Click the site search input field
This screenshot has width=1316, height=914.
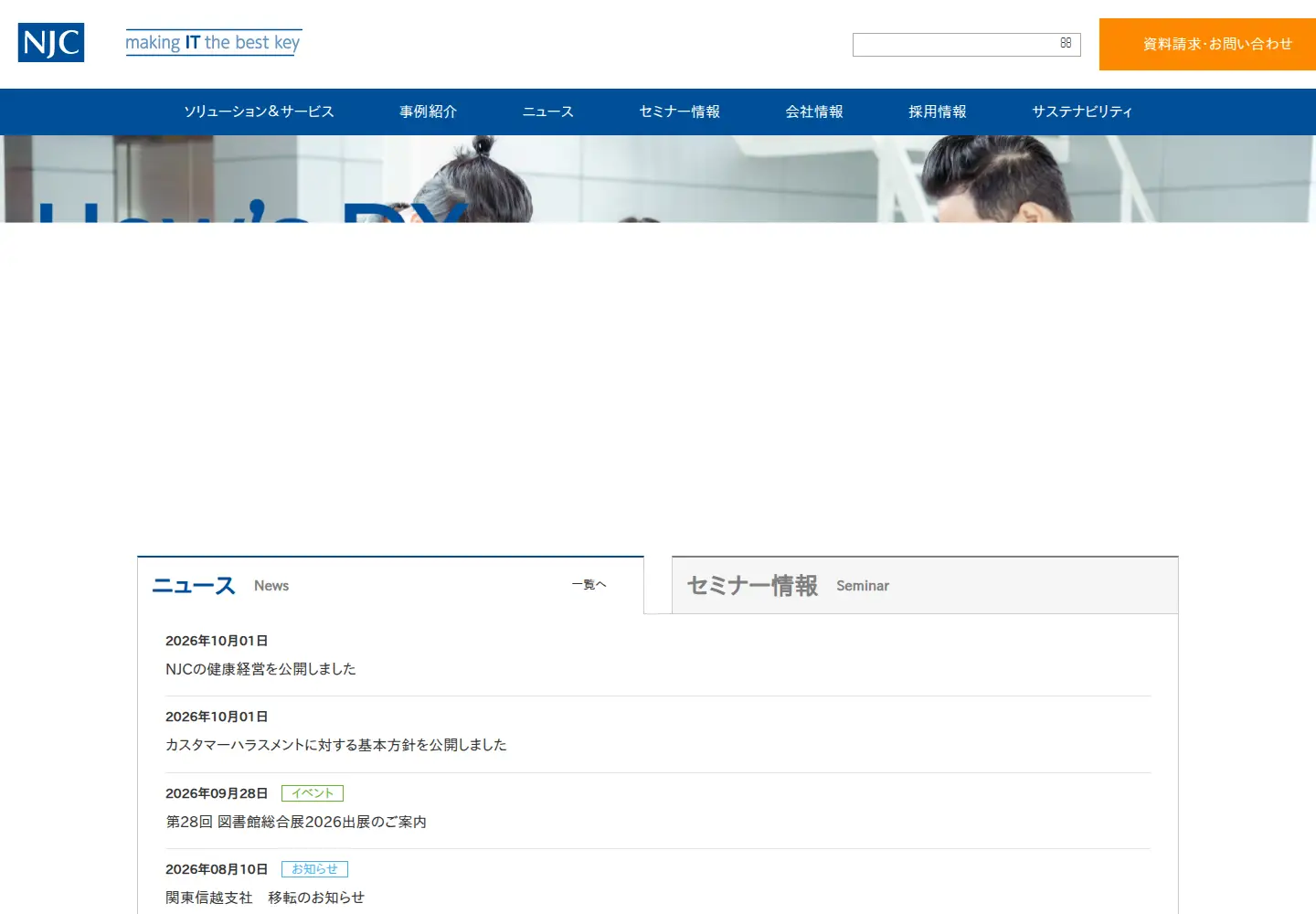tap(966, 45)
